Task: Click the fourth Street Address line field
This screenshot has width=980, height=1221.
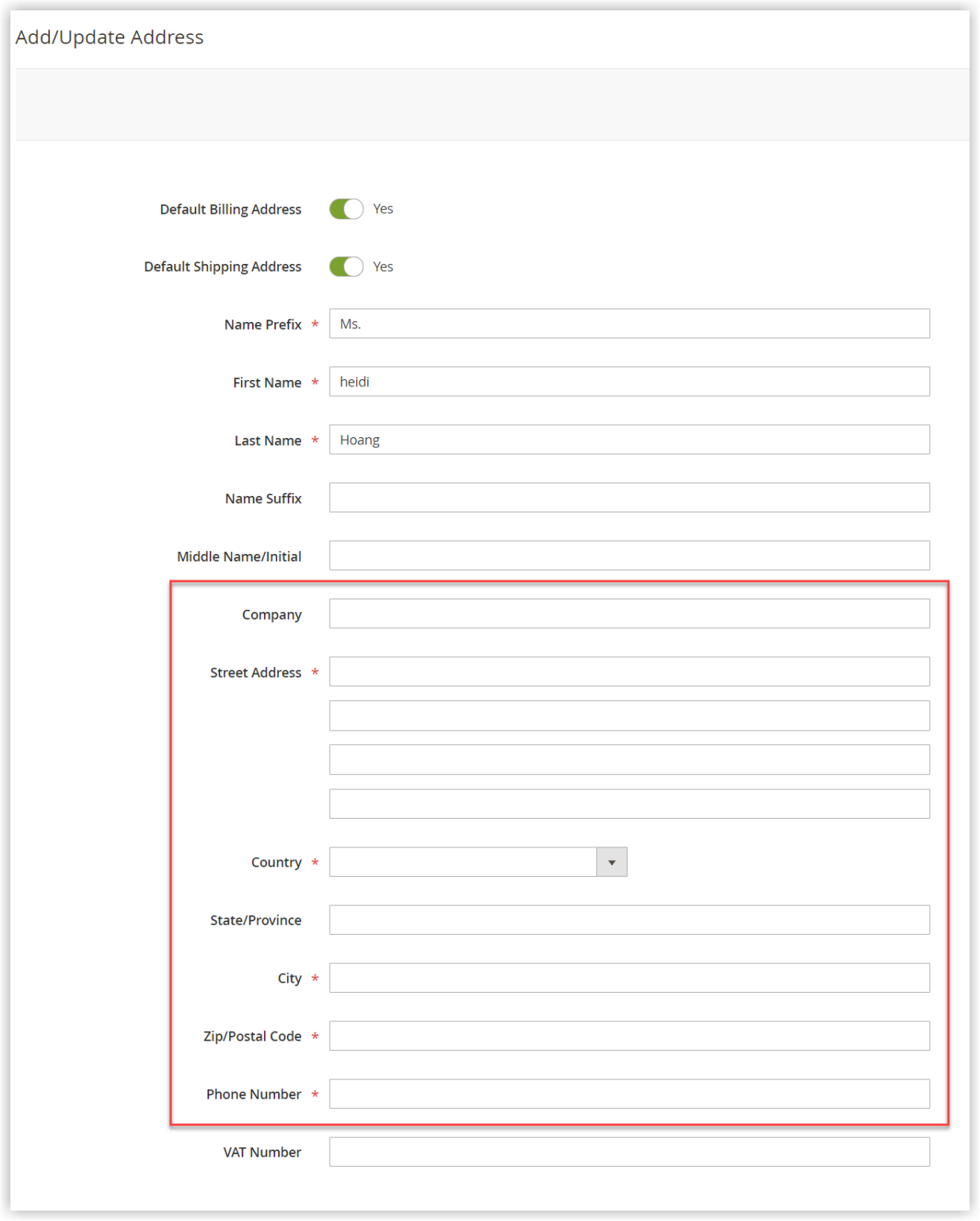Action: [x=629, y=804]
